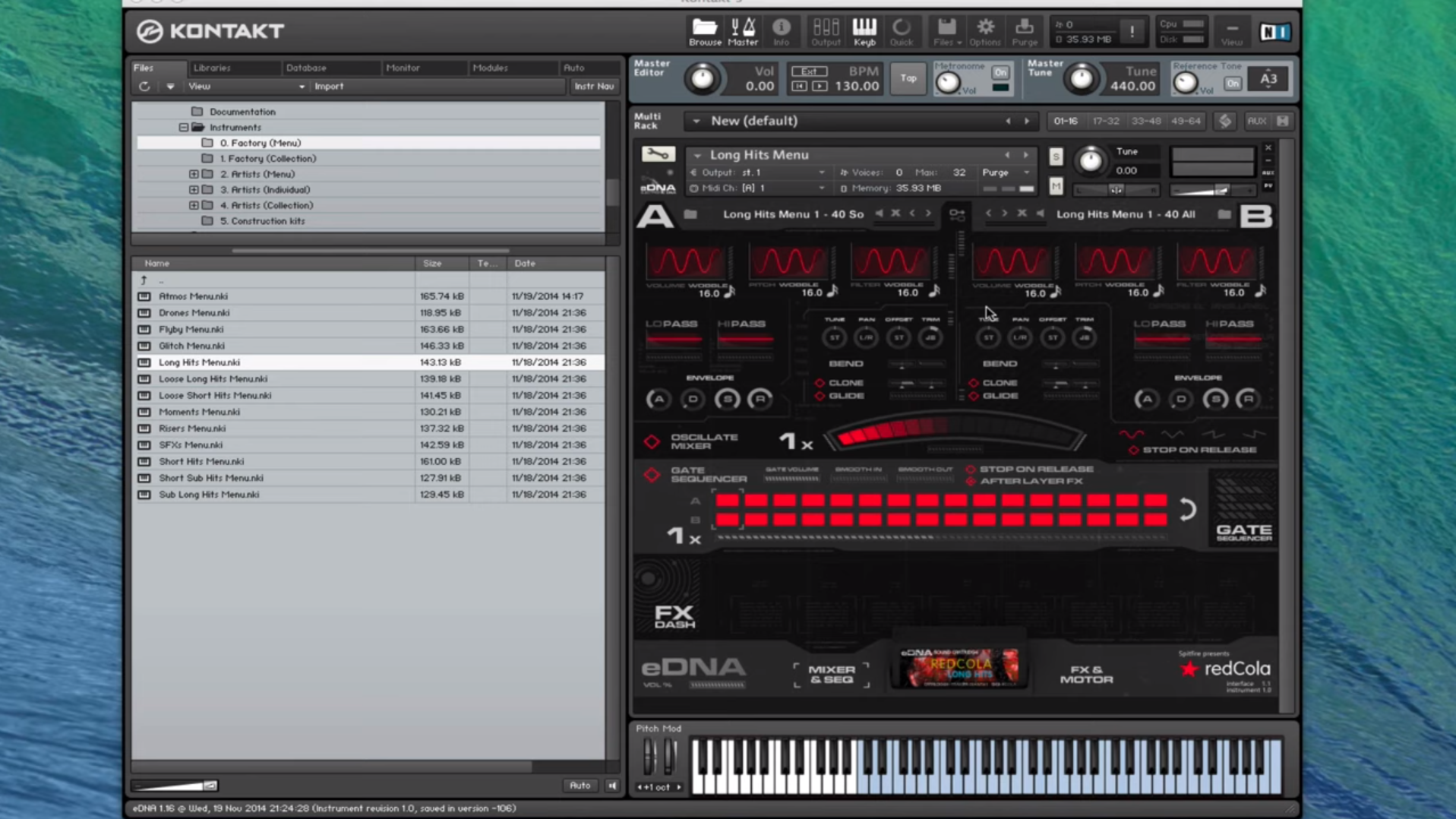
Task: Click the A layer folder icon
Action: (x=690, y=214)
